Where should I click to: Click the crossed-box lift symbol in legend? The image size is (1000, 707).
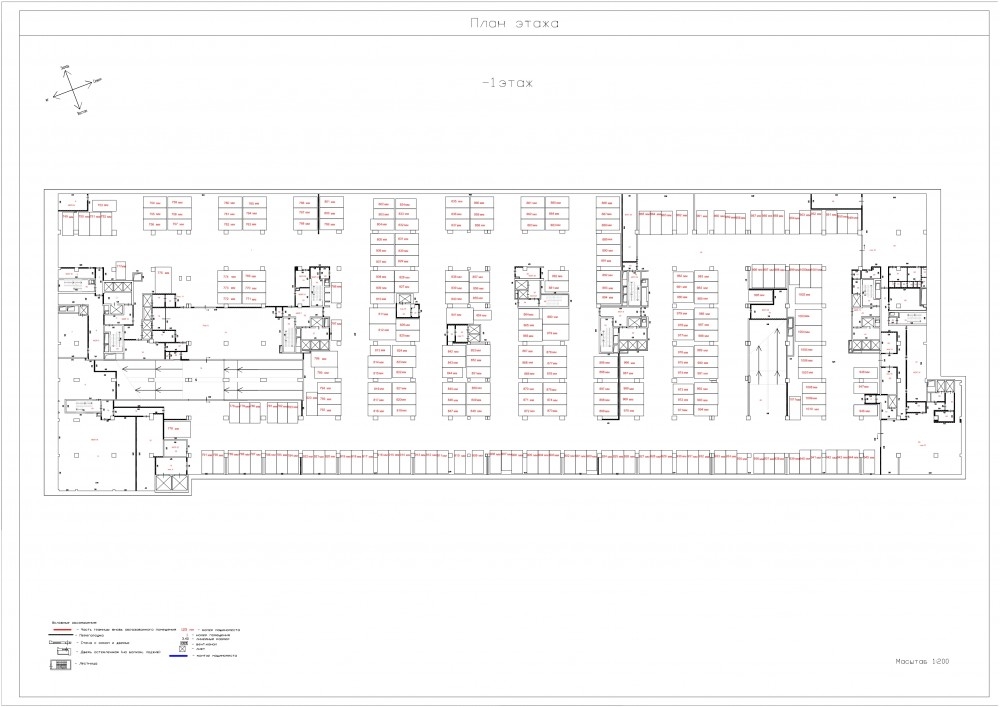coord(182,648)
